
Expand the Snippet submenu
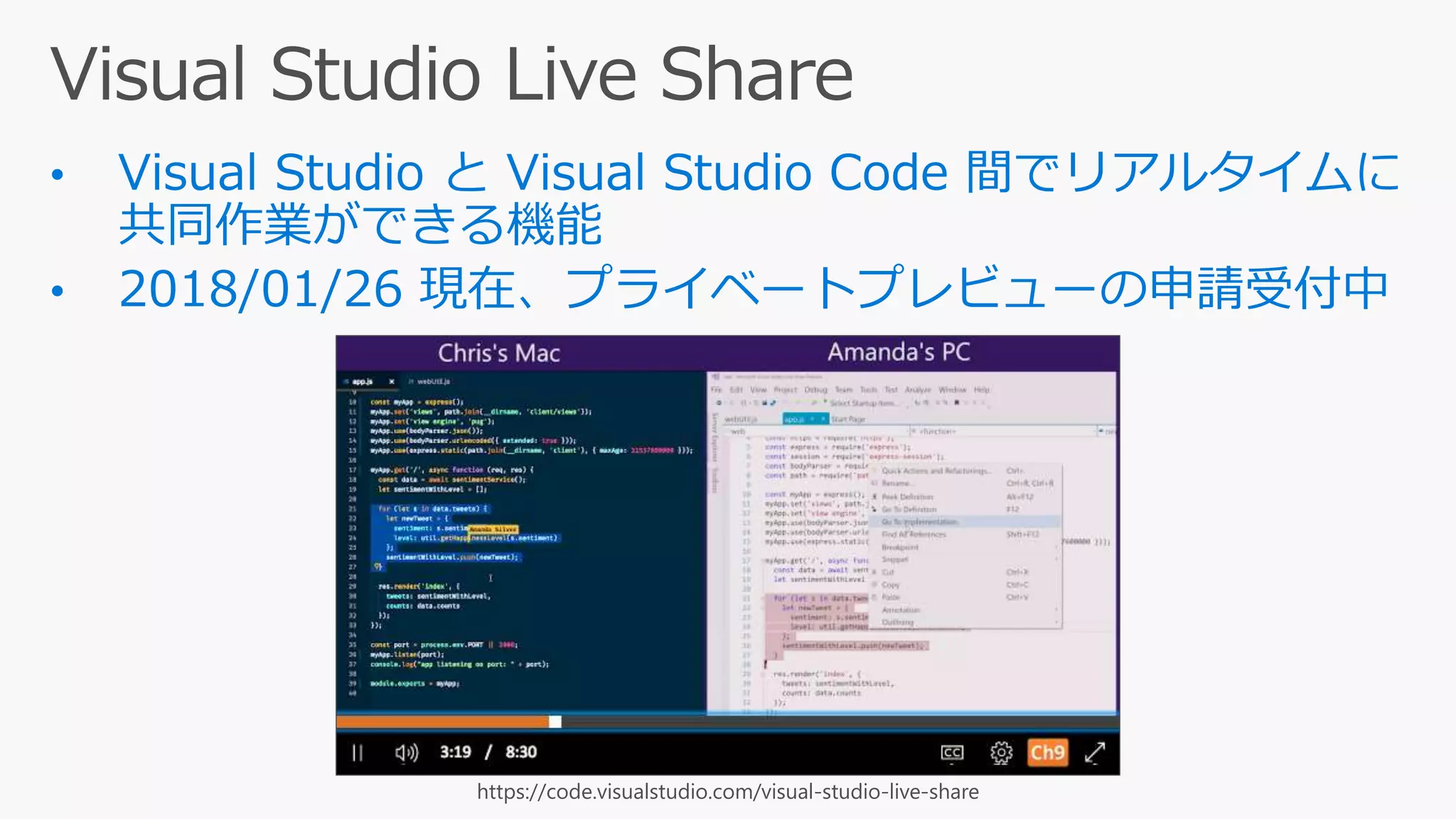pos(965,560)
